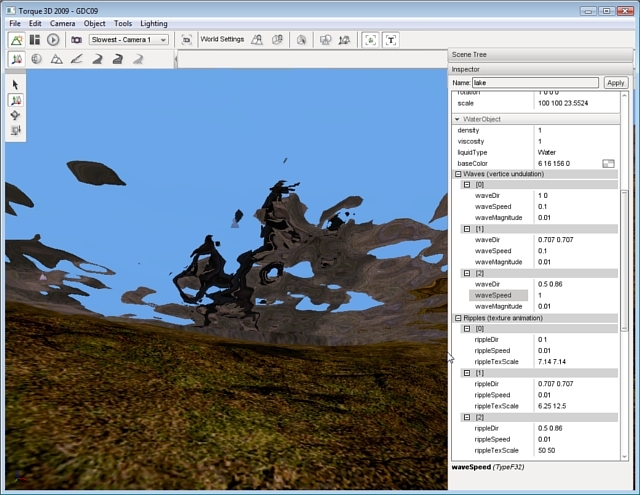Toggle the object bounds box icon
The height and width of the screenshot is (495, 640).
click(x=370, y=40)
